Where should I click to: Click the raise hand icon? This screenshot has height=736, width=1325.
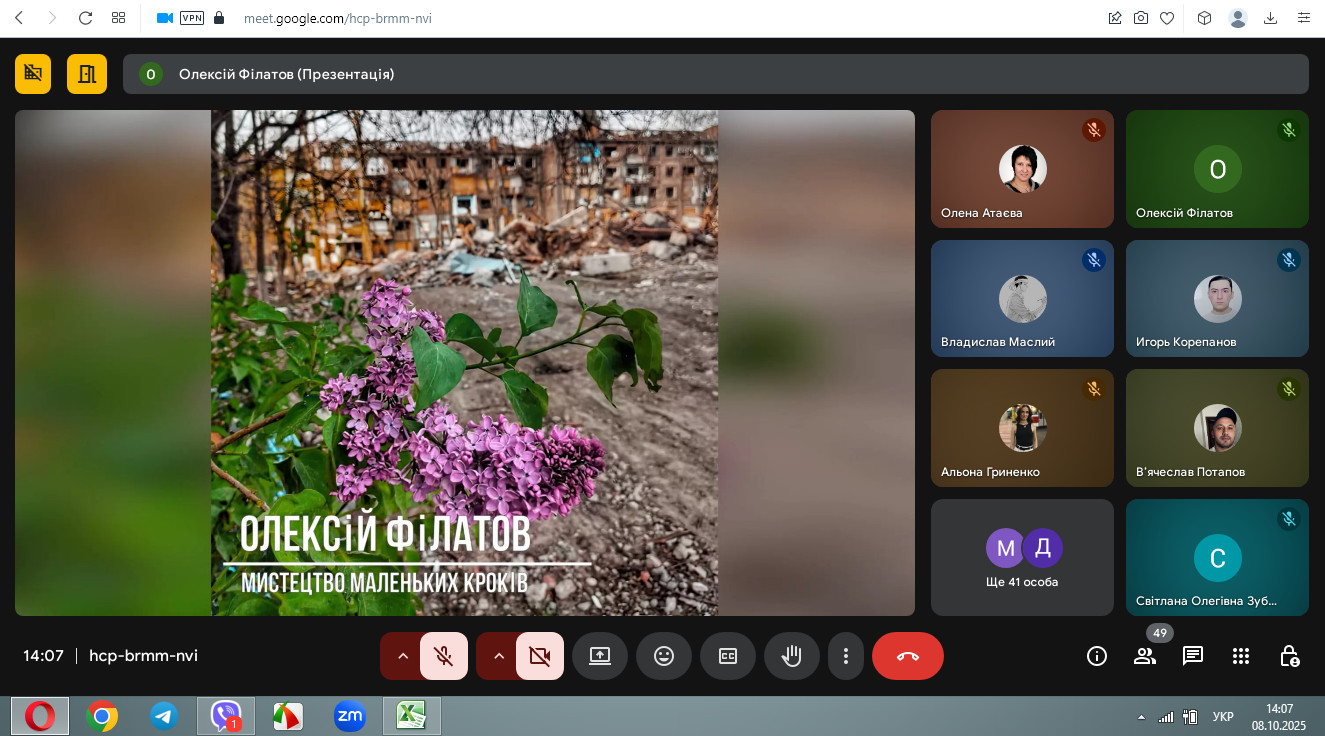coord(791,656)
